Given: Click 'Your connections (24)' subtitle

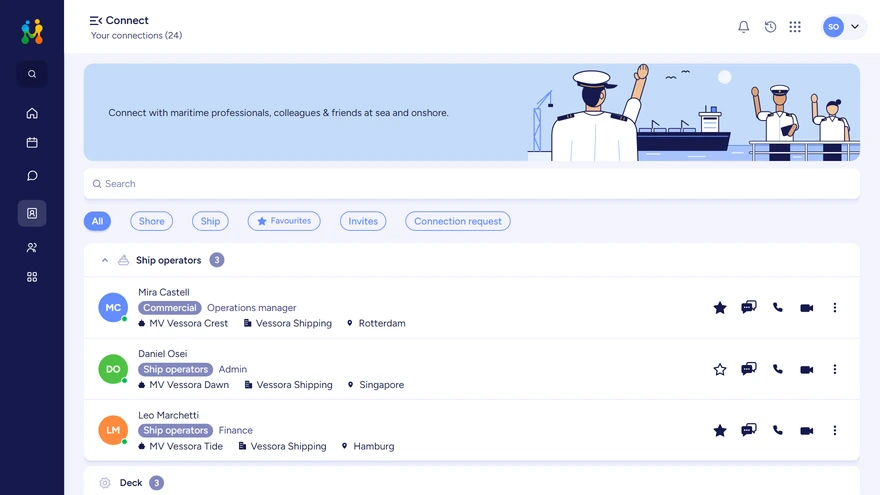Looking at the screenshot, I should [136, 35].
